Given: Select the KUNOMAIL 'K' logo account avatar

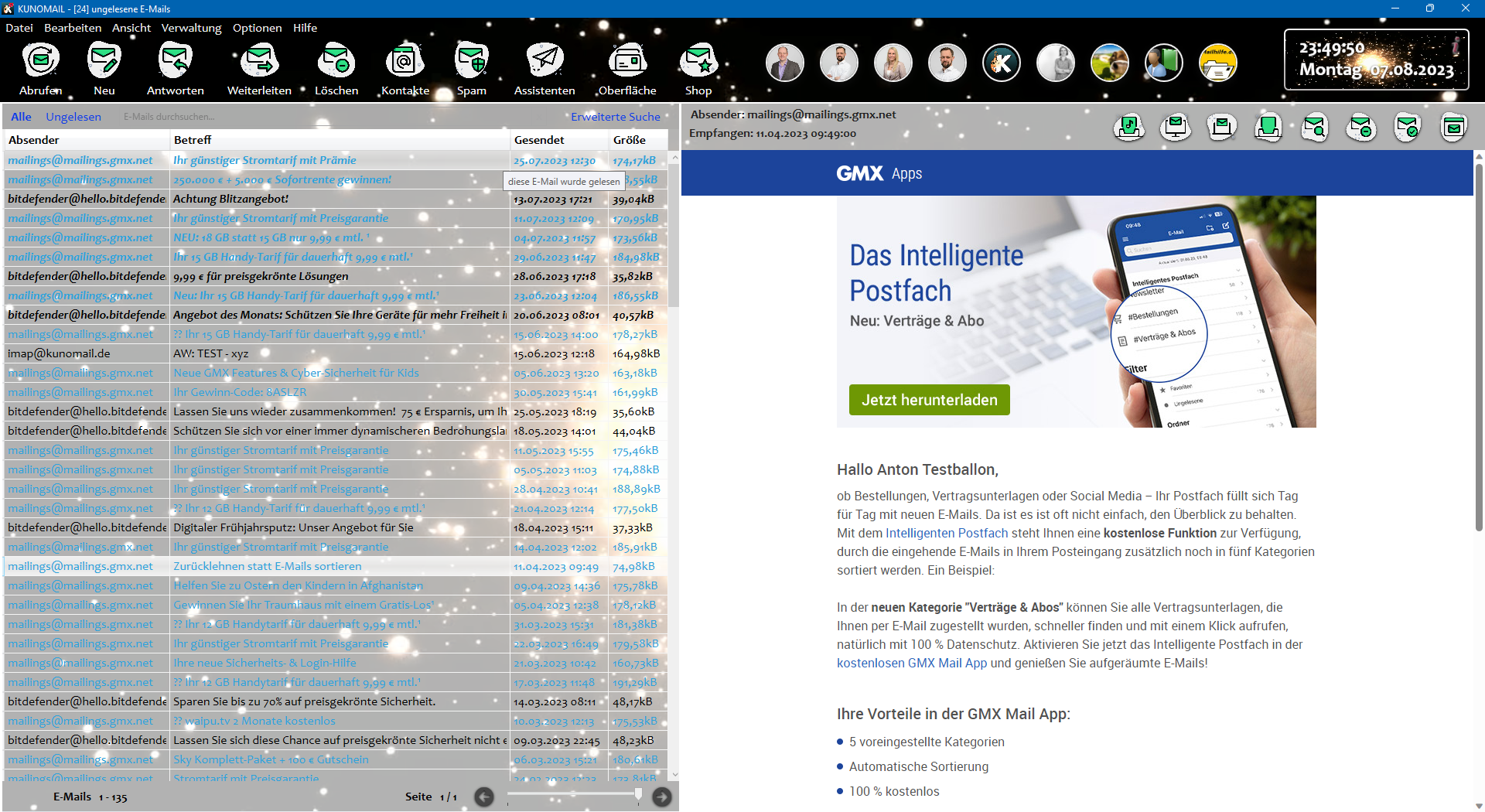Looking at the screenshot, I should tap(1002, 63).
